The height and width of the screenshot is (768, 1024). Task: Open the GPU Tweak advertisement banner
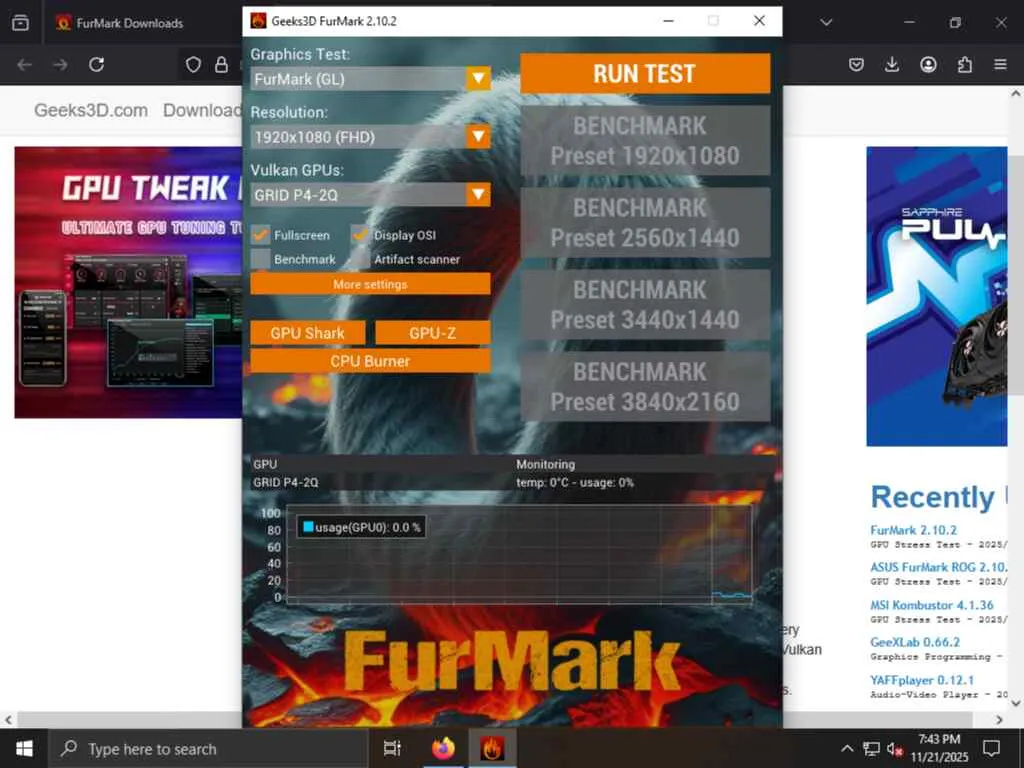128,282
